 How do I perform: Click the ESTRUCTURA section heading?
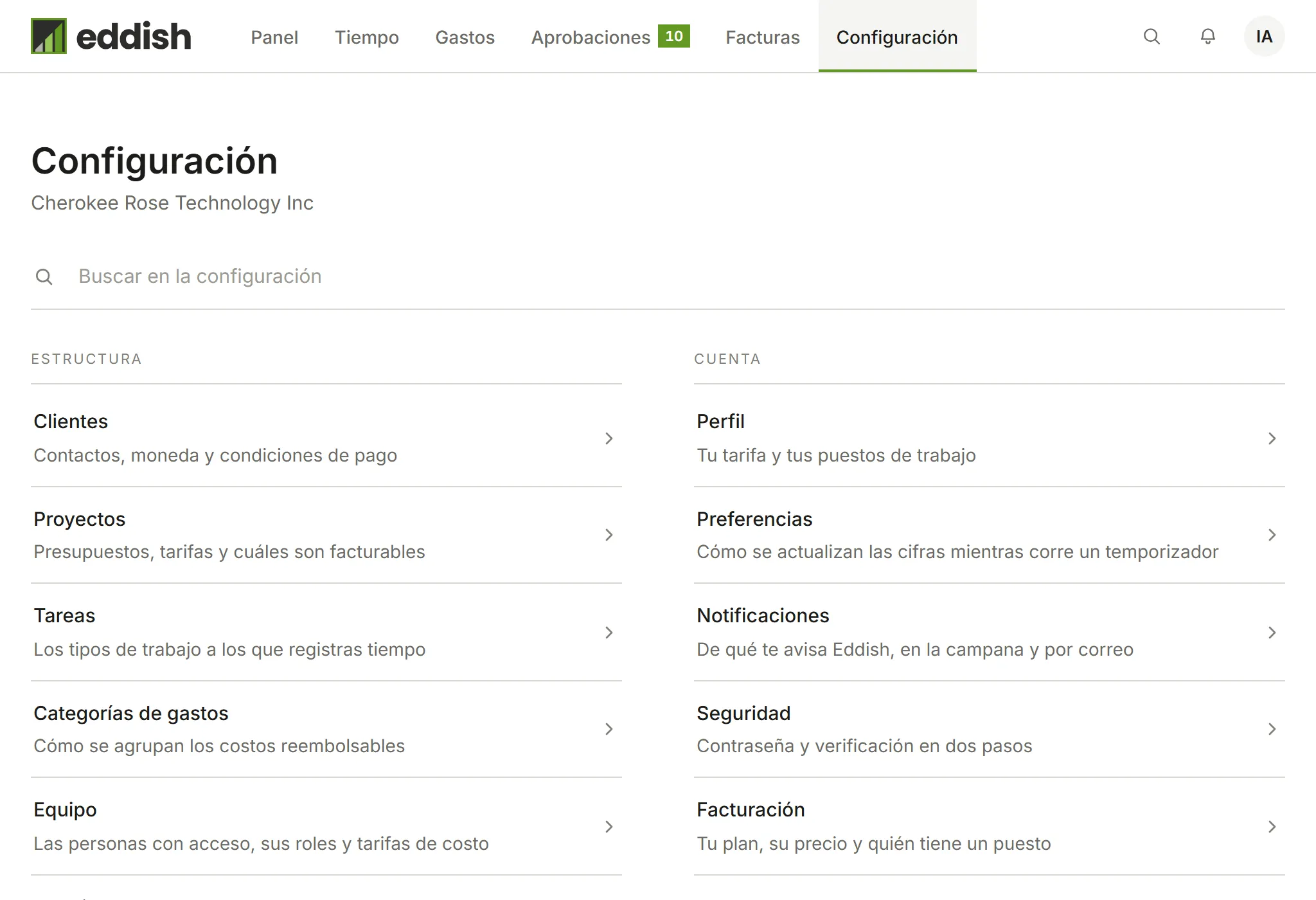pyautogui.click(x=87, y=359)
